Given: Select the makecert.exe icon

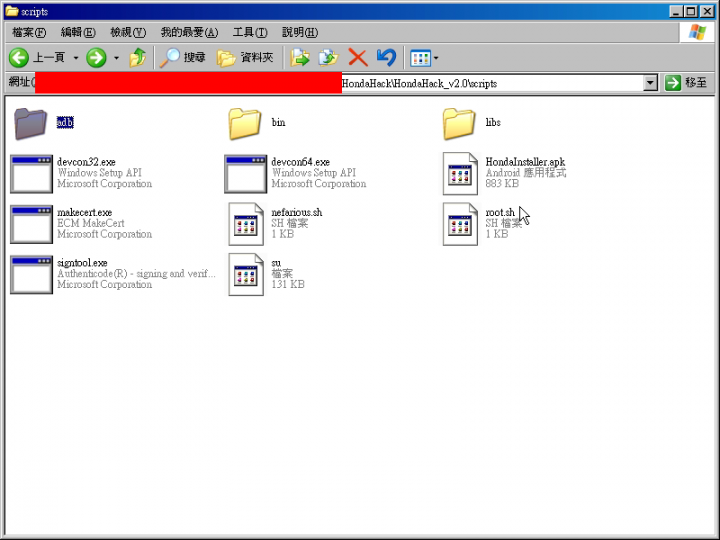Looking at the screenshot, I should 31,225.
